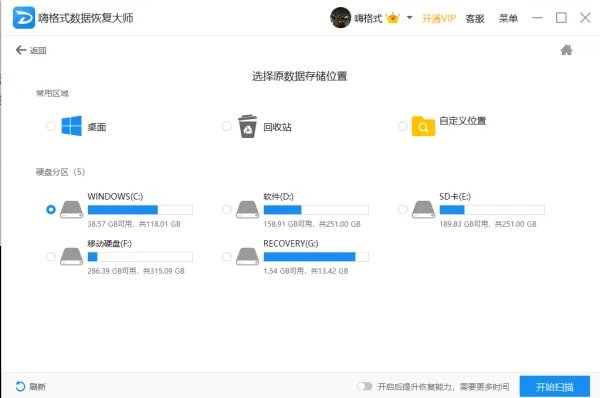Click the RECOVERY(G:) drive name
600x398 pixels.
[x=291, y=243]
